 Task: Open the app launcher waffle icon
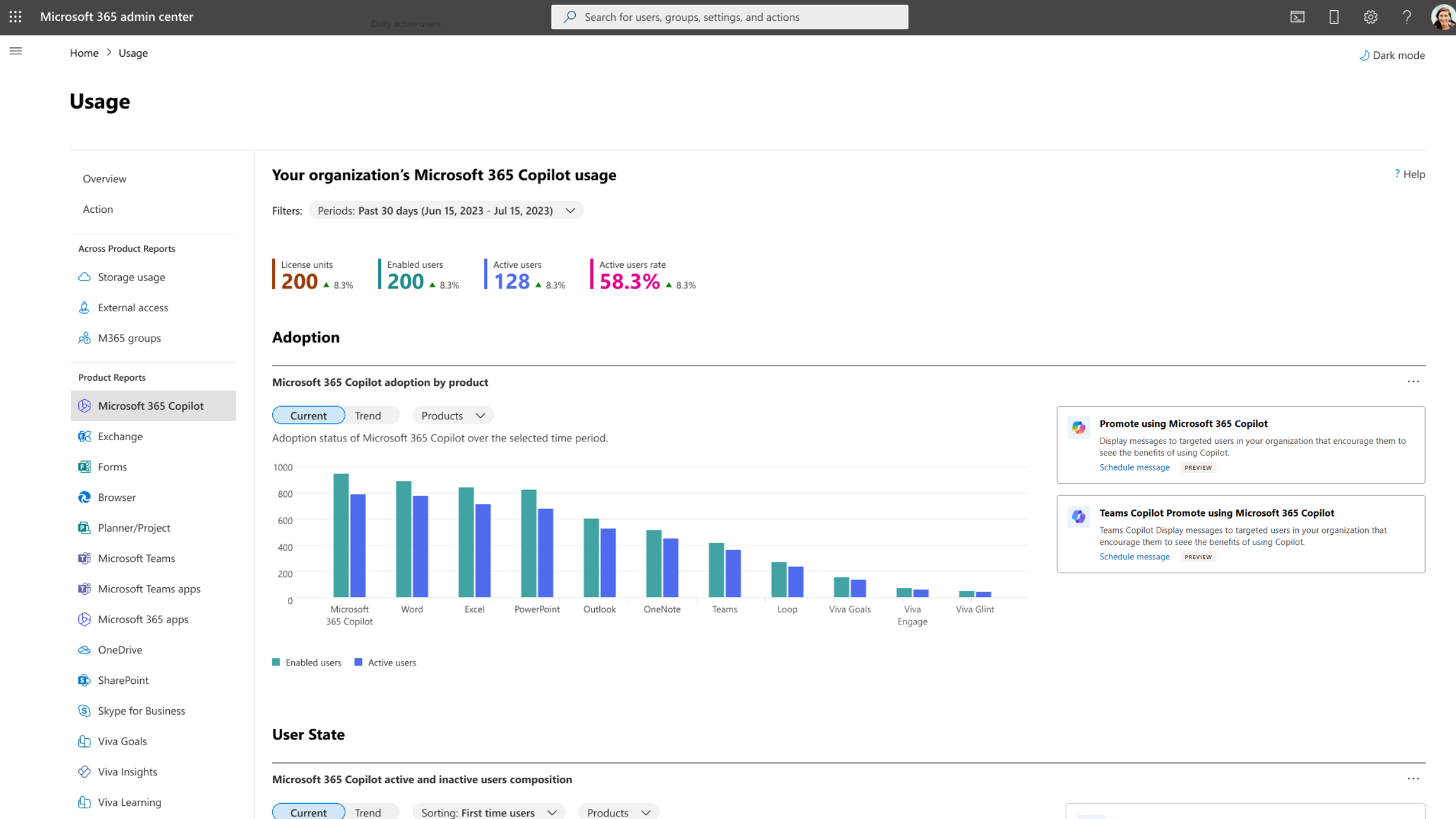tap(15, 17)
